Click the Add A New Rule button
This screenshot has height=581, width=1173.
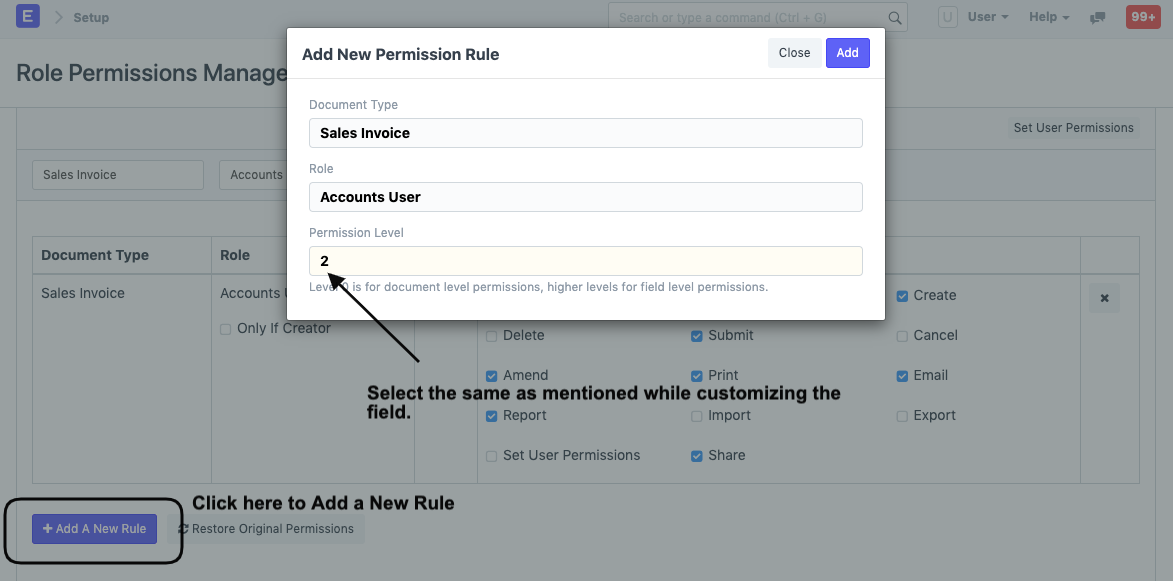tap(94, 529)
